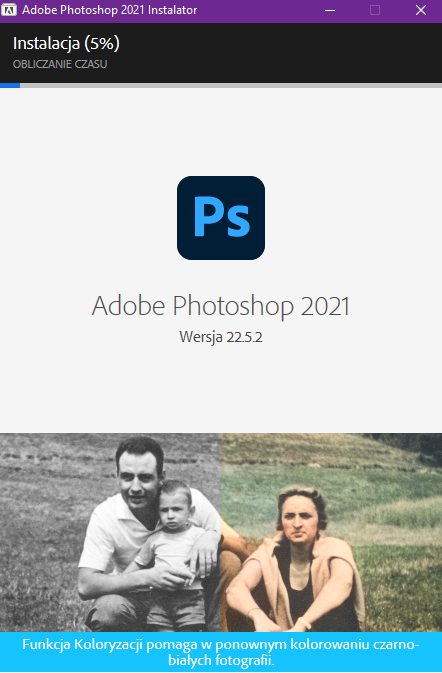Click the grayscale grass left of the man

click(43, 537)
